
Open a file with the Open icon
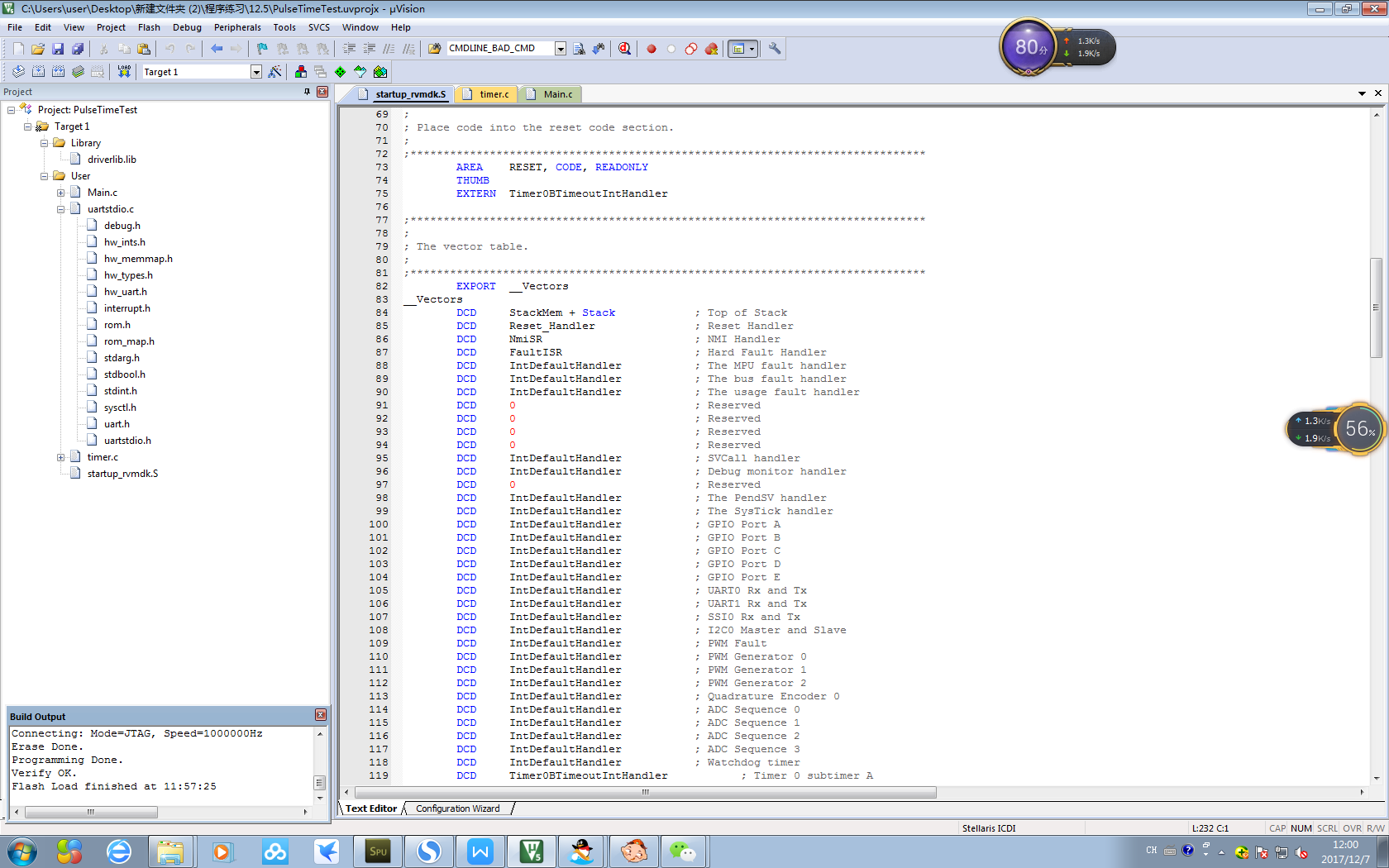coord(38,49)
